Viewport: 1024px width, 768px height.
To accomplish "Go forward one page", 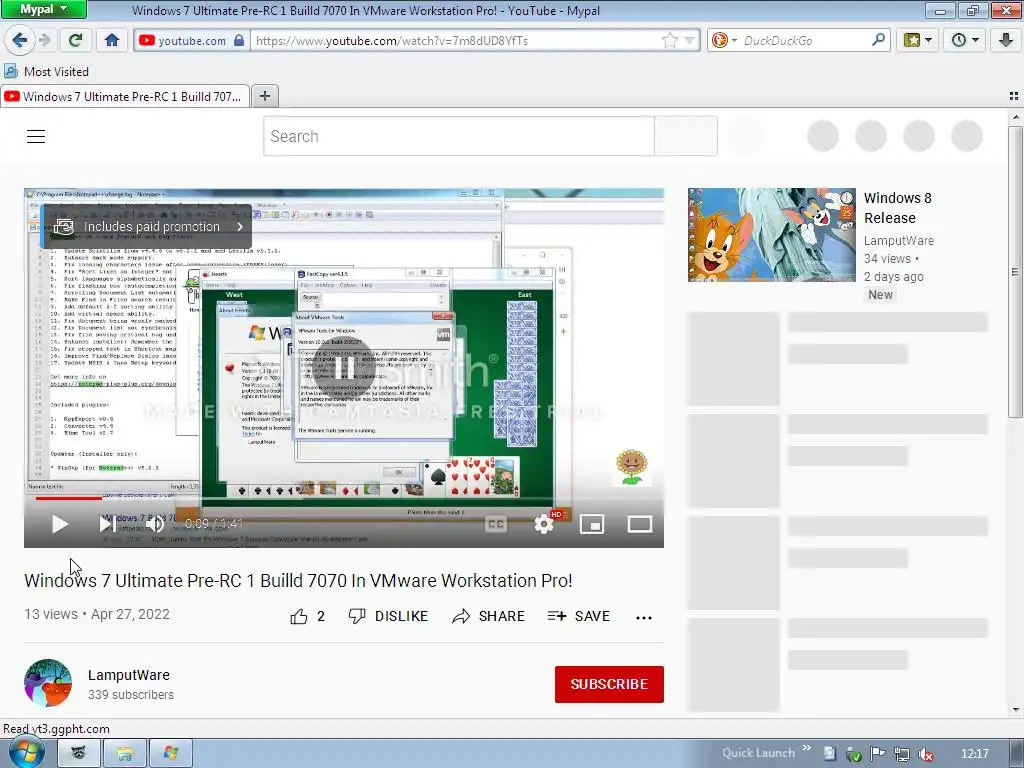I will click(x=45, y=40).
